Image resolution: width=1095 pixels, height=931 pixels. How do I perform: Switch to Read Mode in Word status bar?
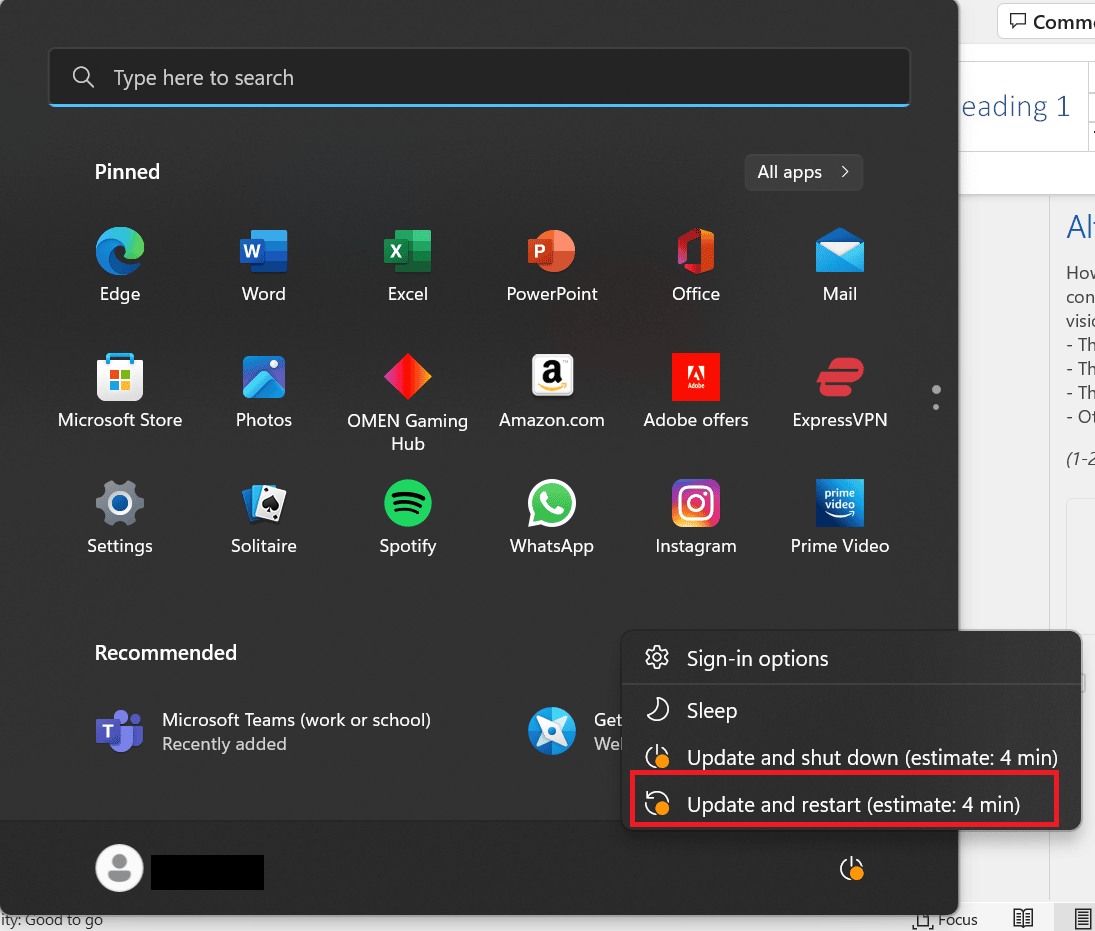click(1023, 918)
